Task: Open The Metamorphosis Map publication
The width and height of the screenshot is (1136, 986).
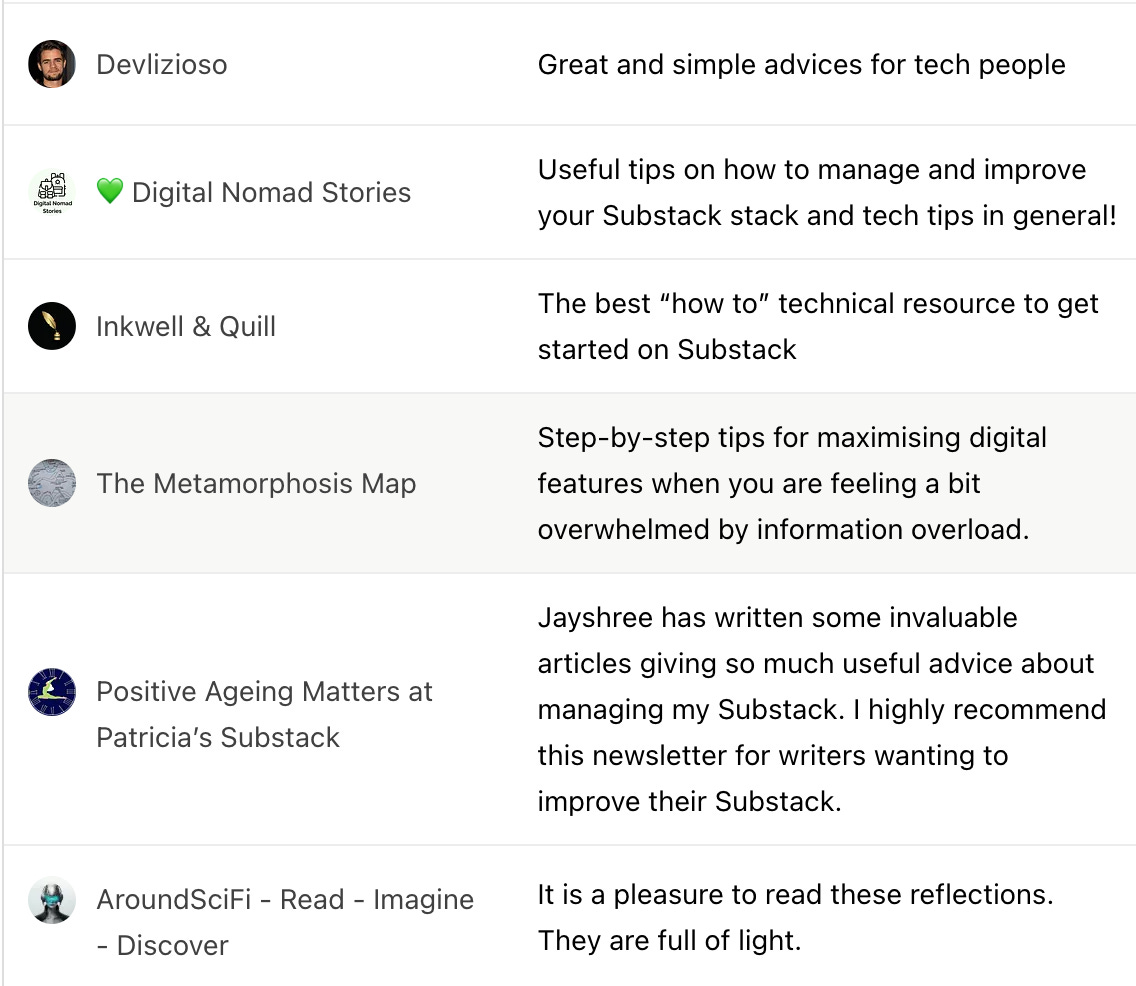Action: pyautogui.click(x=256, y=483)
